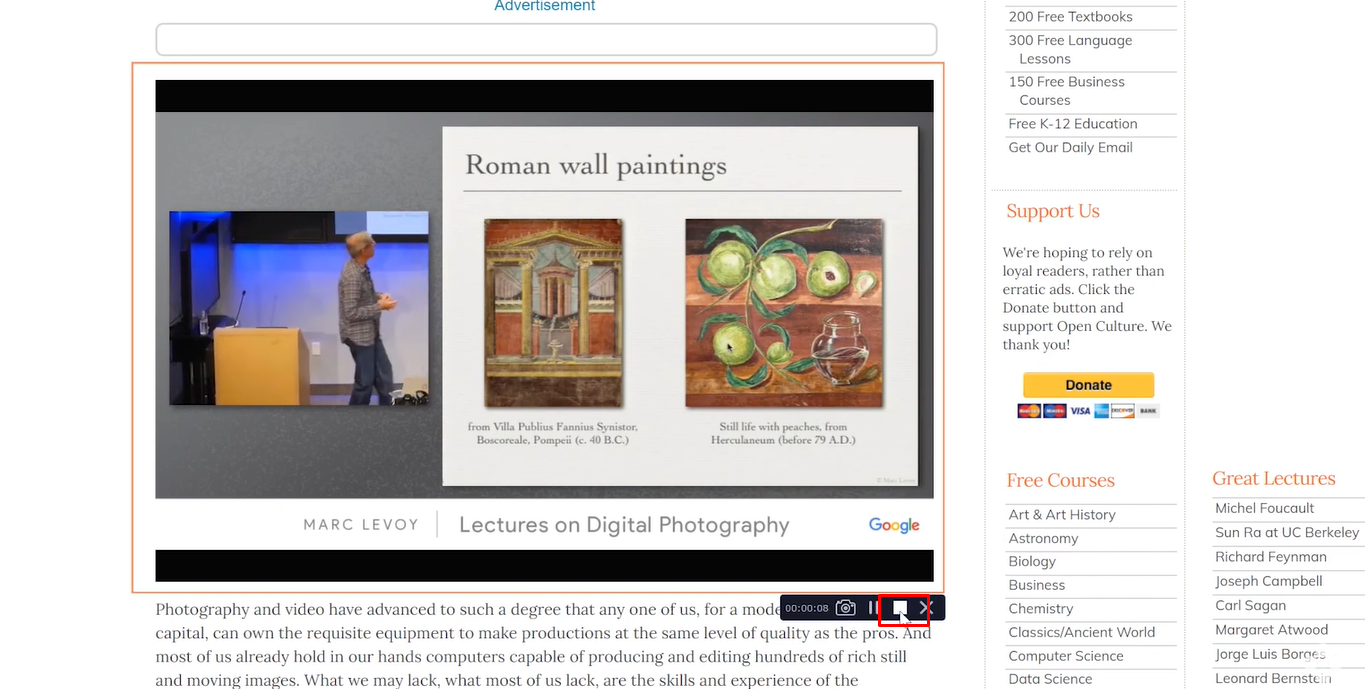The width and height of the screenshot is (1365, 689).
Task: Open 150 Free Business Courses link
Action: (1066, 91)
